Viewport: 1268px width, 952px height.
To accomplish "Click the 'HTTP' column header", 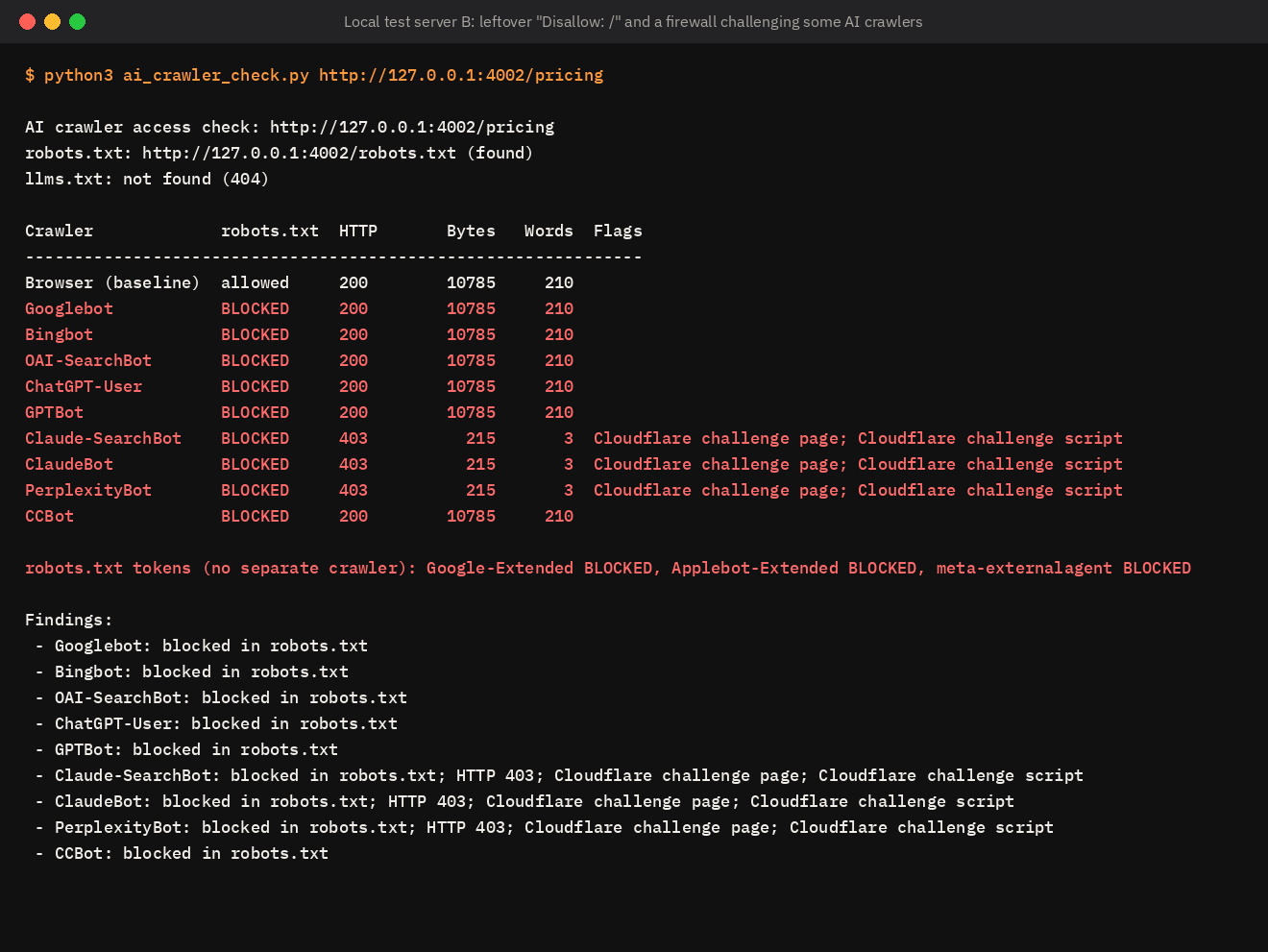I will pyautogui.click(x=358, y=231).
